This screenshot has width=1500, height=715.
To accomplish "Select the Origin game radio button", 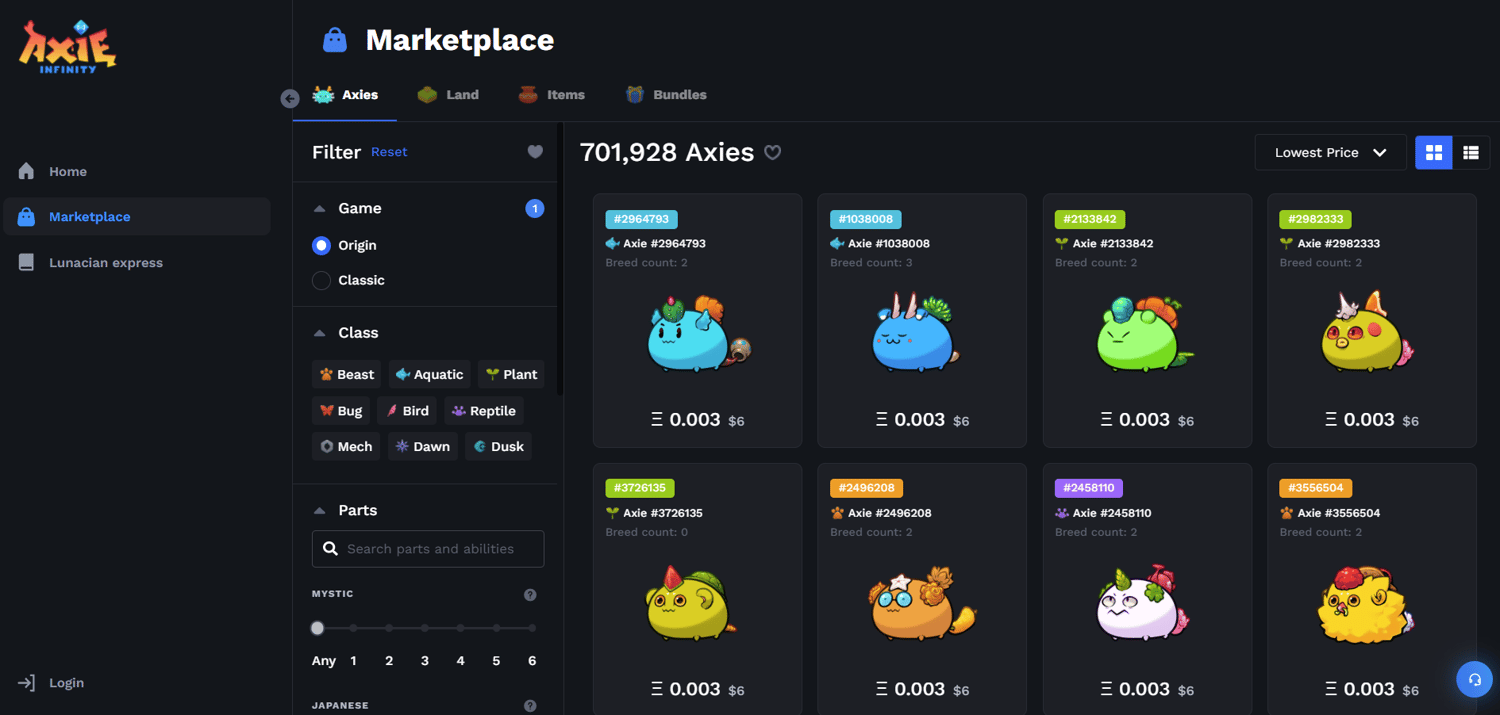I will pos(321,245).
